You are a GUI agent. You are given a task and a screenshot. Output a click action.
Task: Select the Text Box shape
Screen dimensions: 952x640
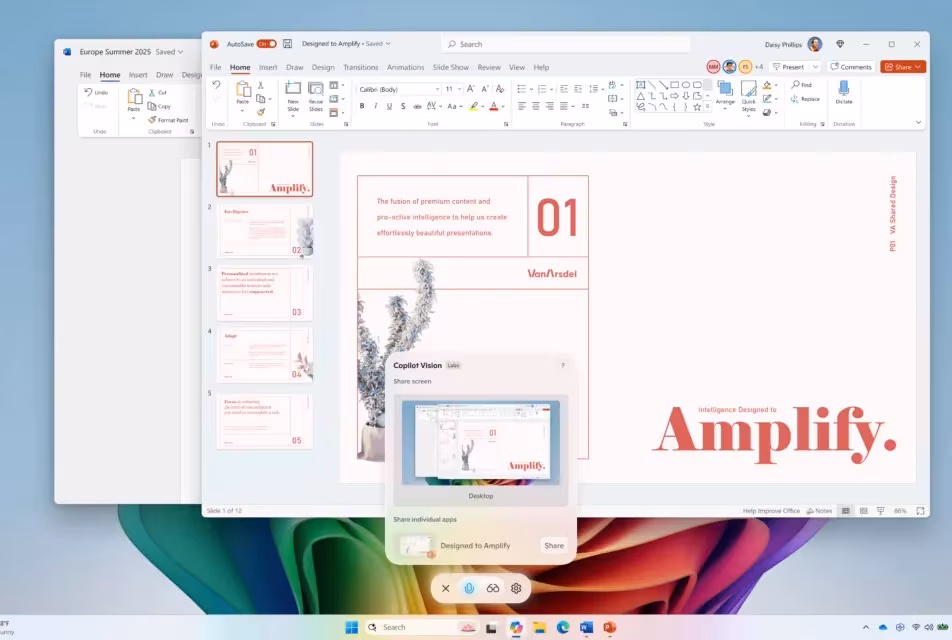(641, 85)
